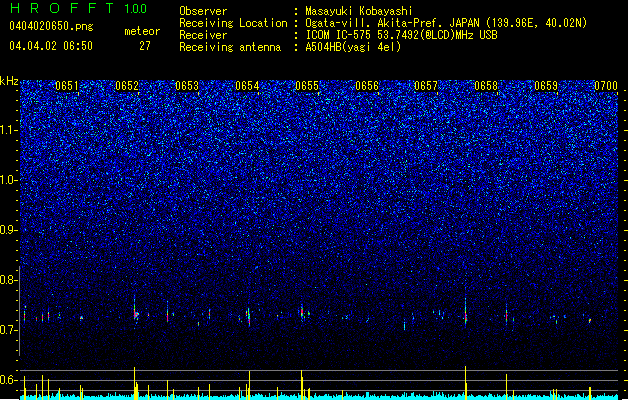Click the antenna value A504HB(yagi 4el)
The width and height of the screenshot is (629, 400).
click(x=353, y=47)
